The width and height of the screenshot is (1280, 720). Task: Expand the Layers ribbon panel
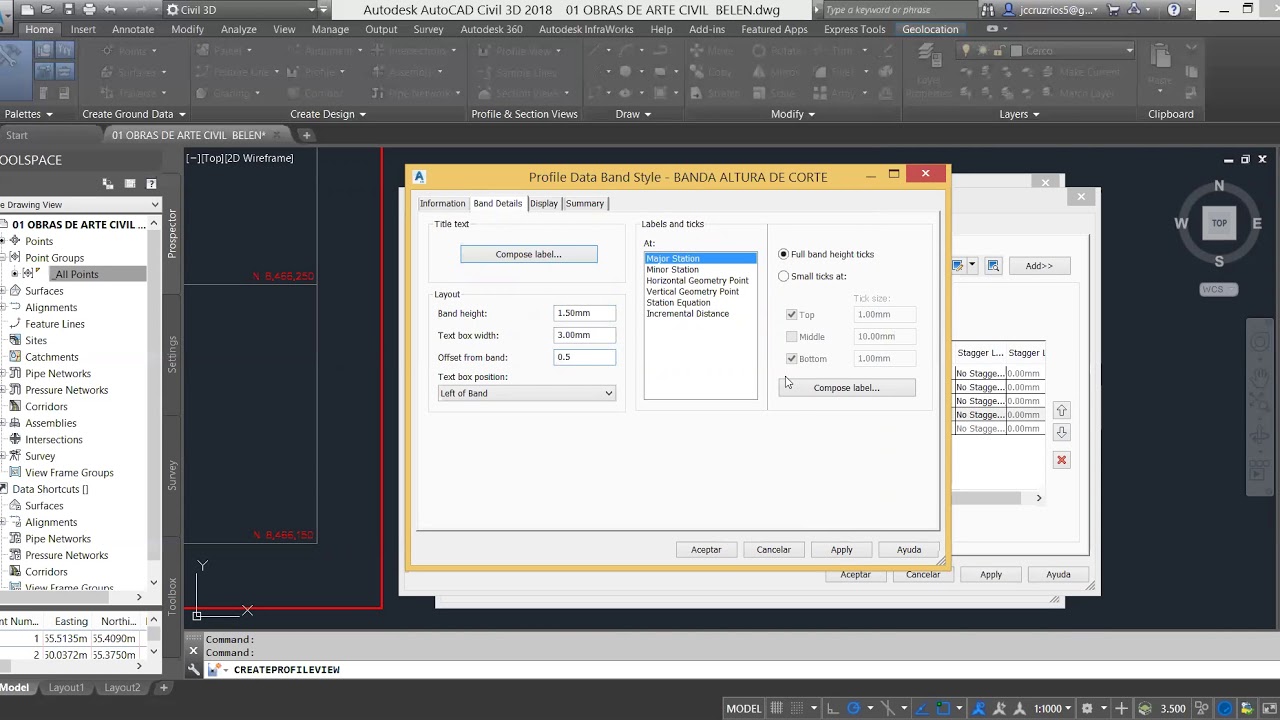click(x=1020, y=114)
